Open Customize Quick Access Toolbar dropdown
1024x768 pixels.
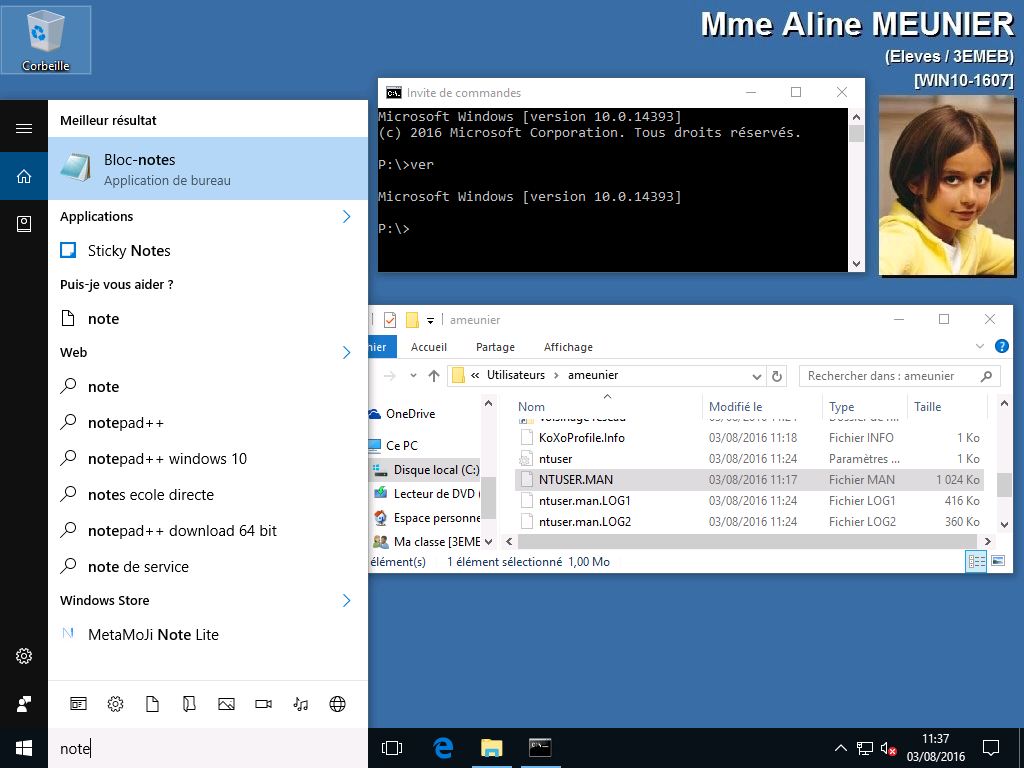tap(430, 321)
